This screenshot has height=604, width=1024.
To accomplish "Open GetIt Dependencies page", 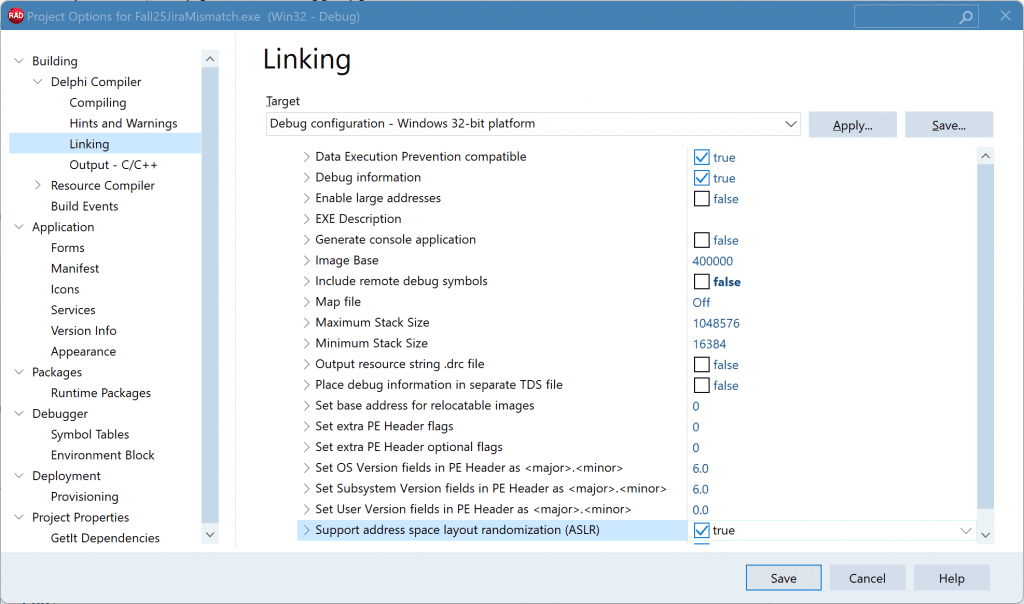I will [x=105, y=538].
